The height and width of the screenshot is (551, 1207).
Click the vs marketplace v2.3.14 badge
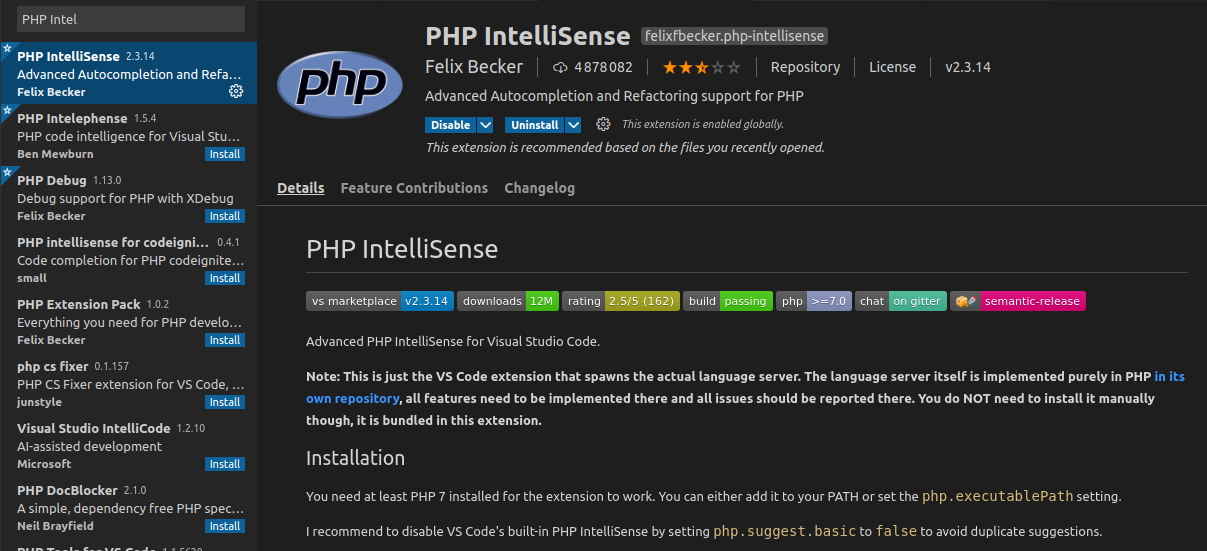[x=380, y=301]
